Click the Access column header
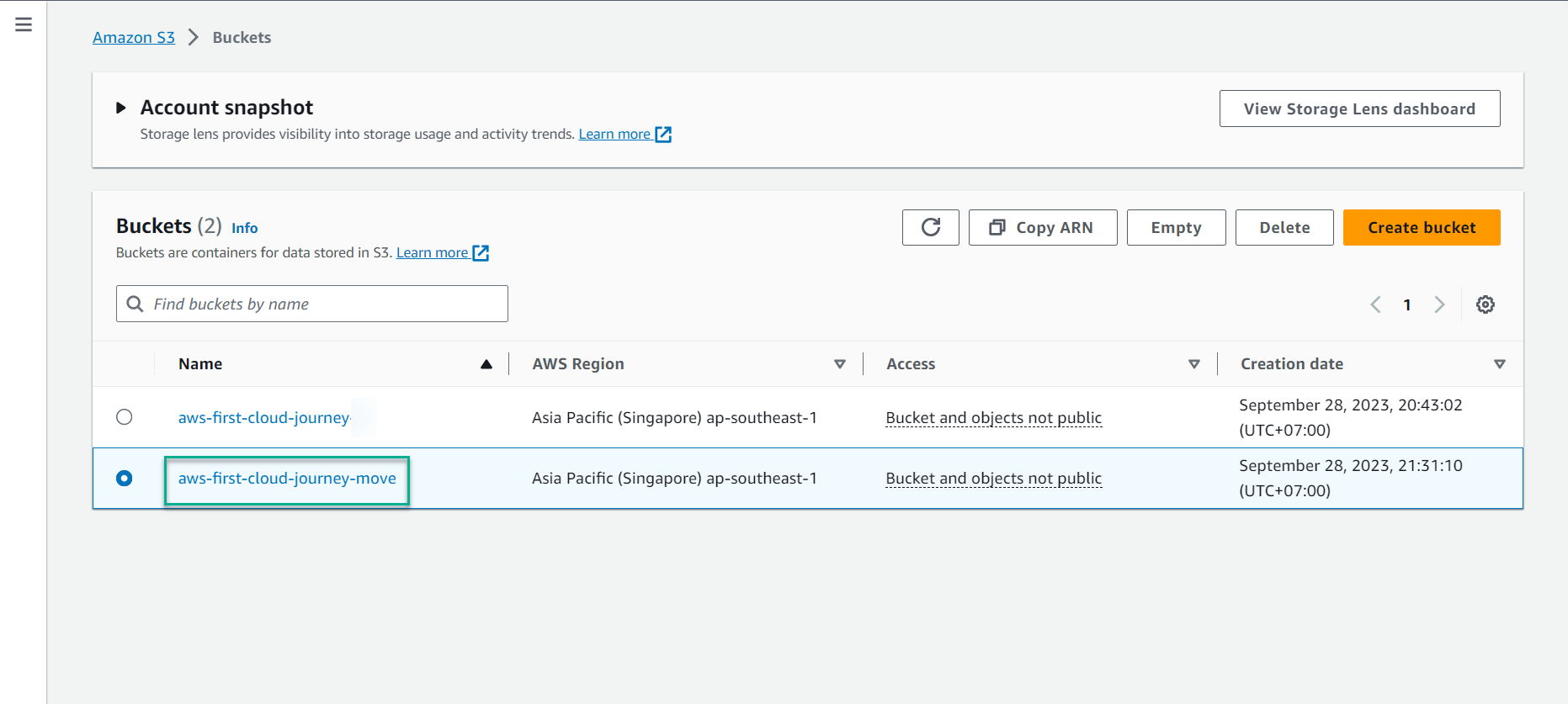This screenshot has width=1568, height=704. (x=911, y=364)
